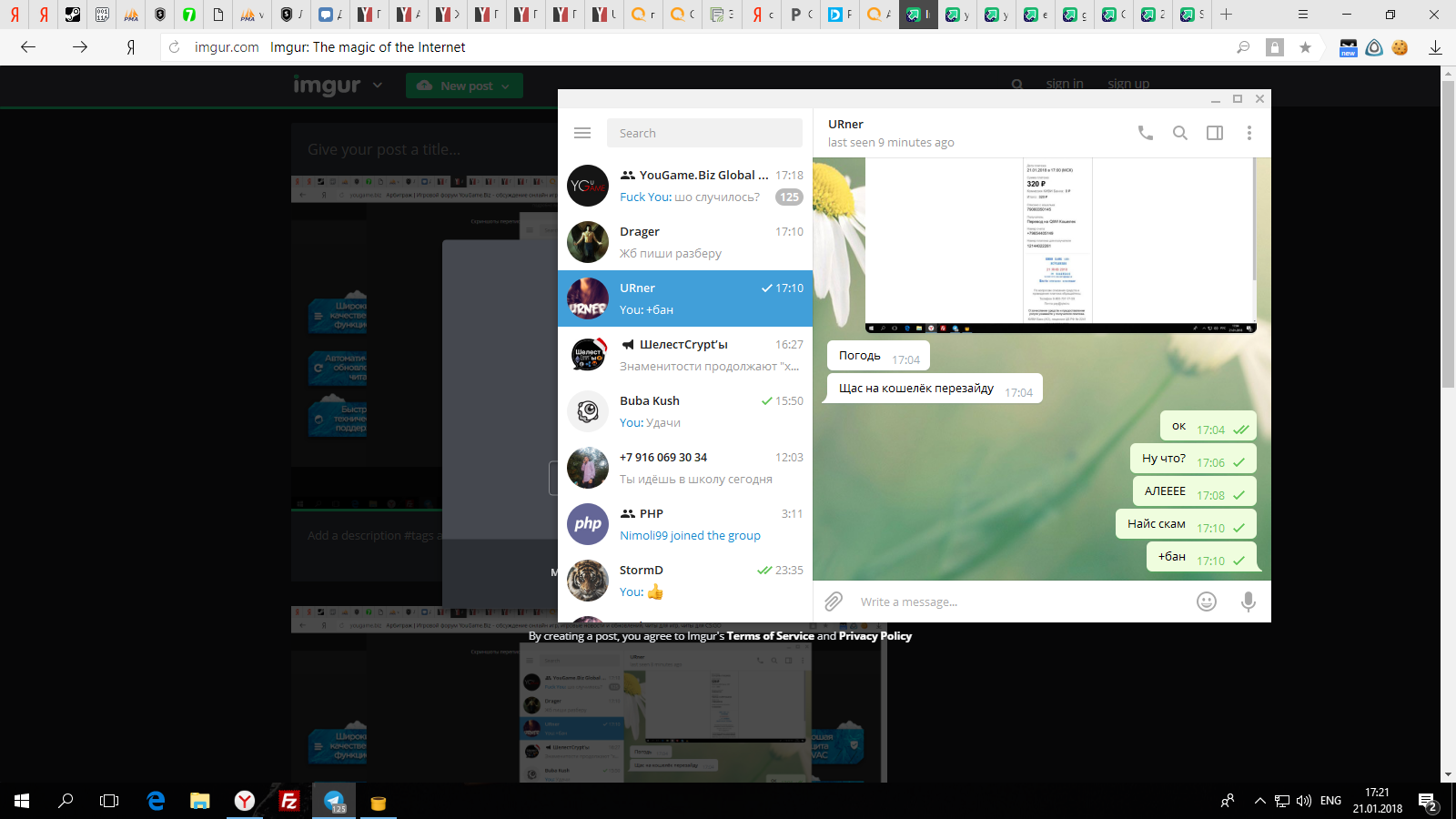Open the emoji picker
This screenshot has width=1456, height=819.
tap(1207, 602)
